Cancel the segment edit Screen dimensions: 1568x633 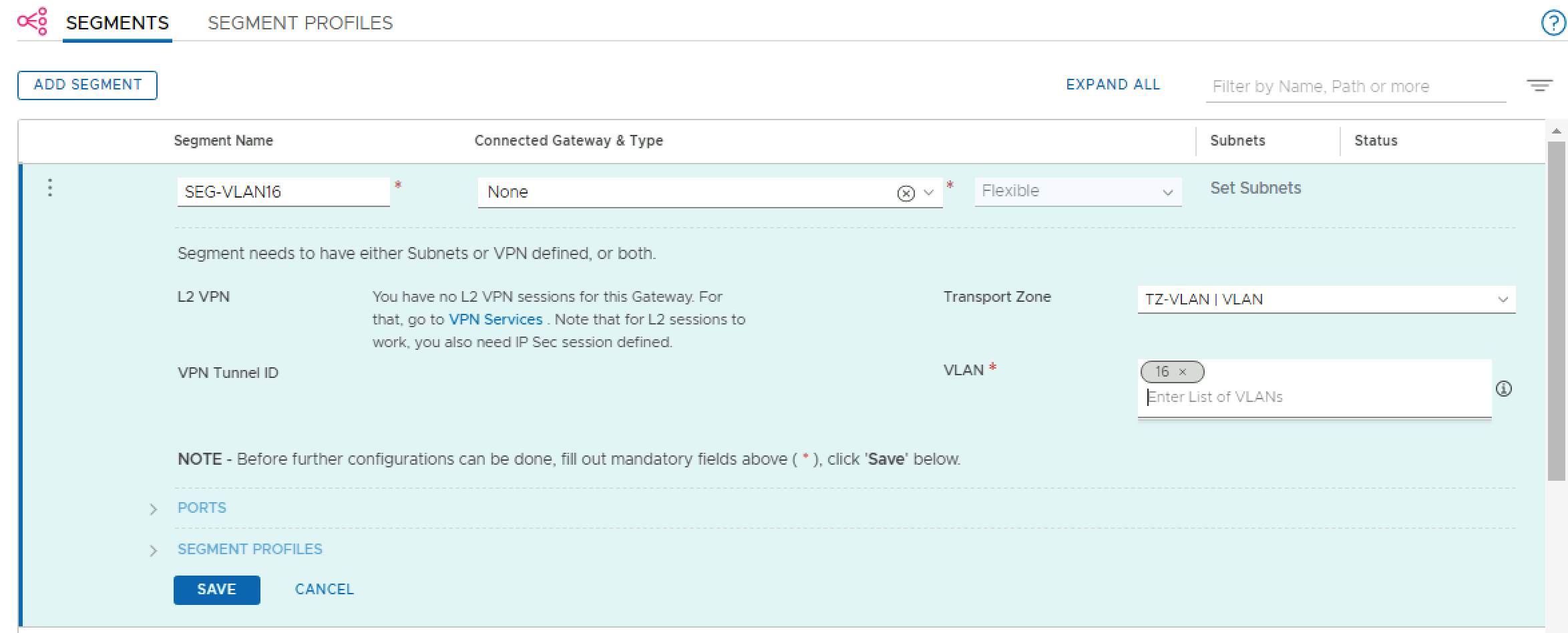pos(325,590)
